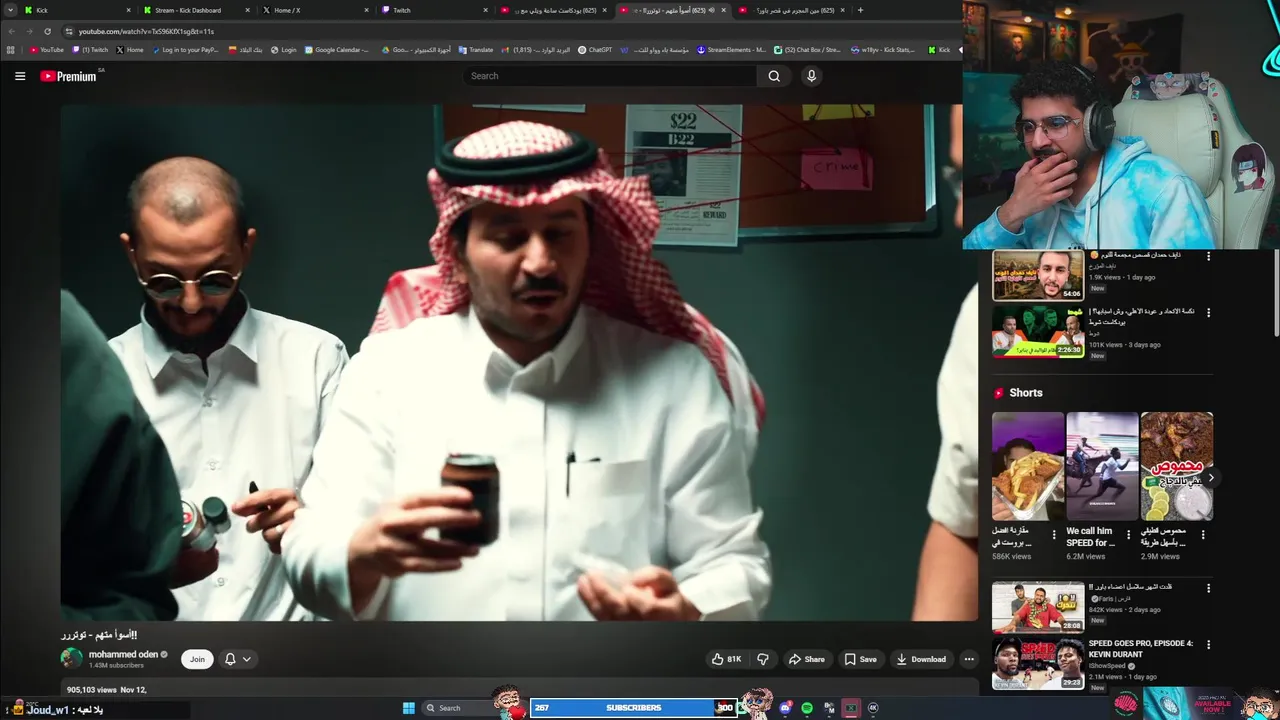Switch to the Kick tab
This screenshot has height=720, width=1280.
(x=78, y=10)
